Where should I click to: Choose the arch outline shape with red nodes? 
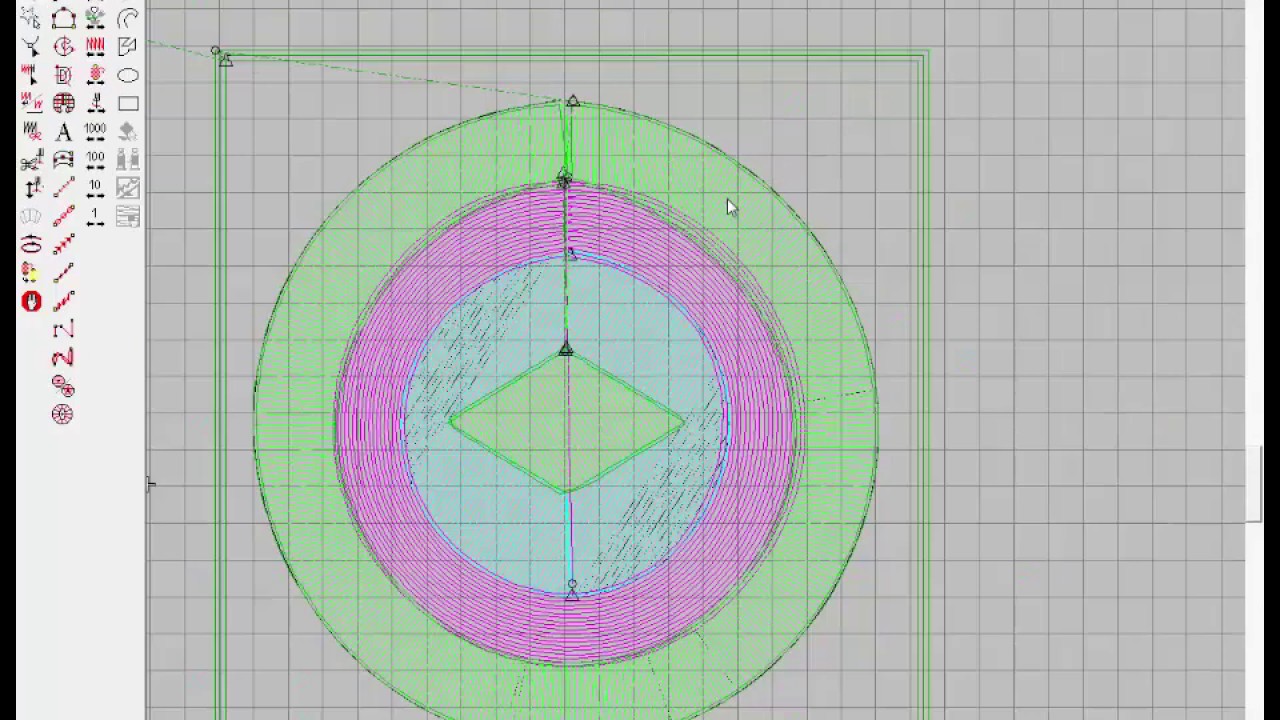point(63,18)
